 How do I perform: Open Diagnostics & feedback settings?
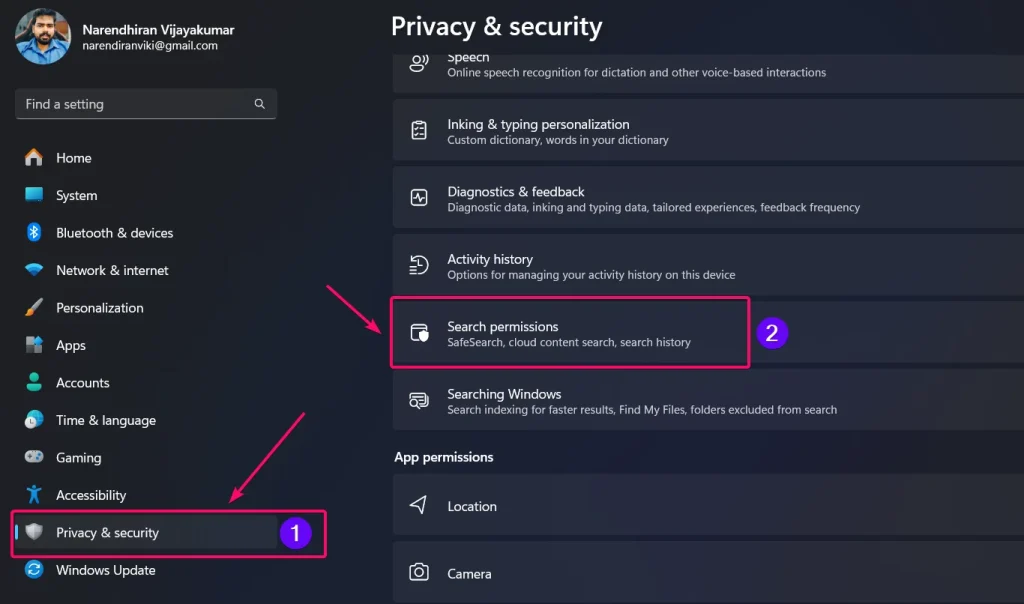point(709,197)
